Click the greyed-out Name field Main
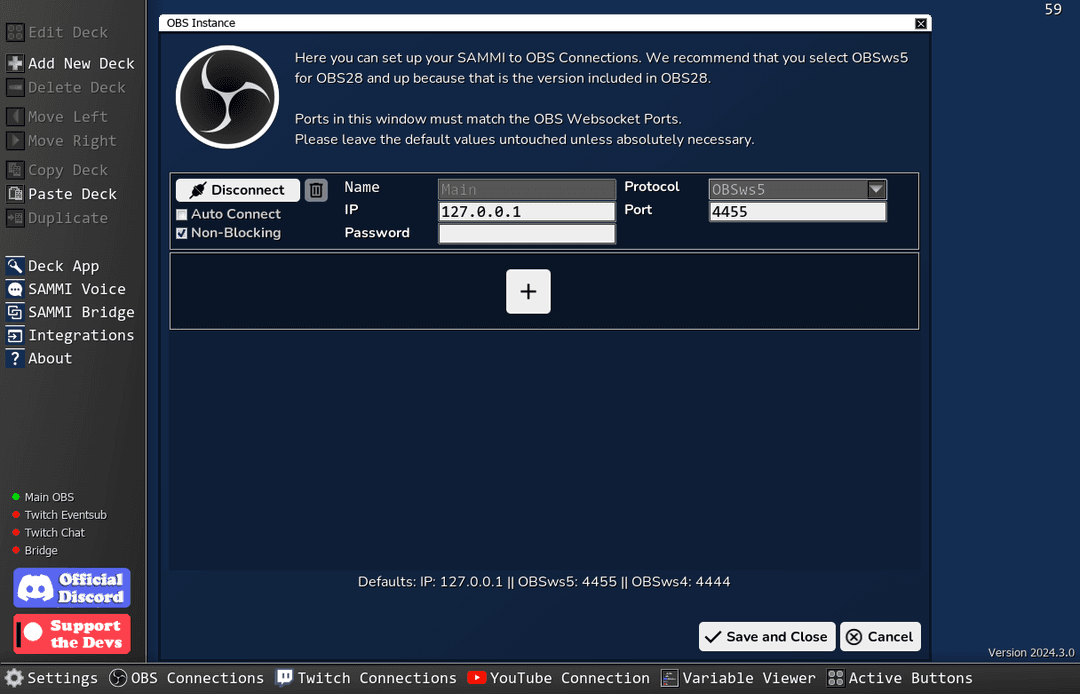This screenshot has height=694, width=1080. [527, 189]
